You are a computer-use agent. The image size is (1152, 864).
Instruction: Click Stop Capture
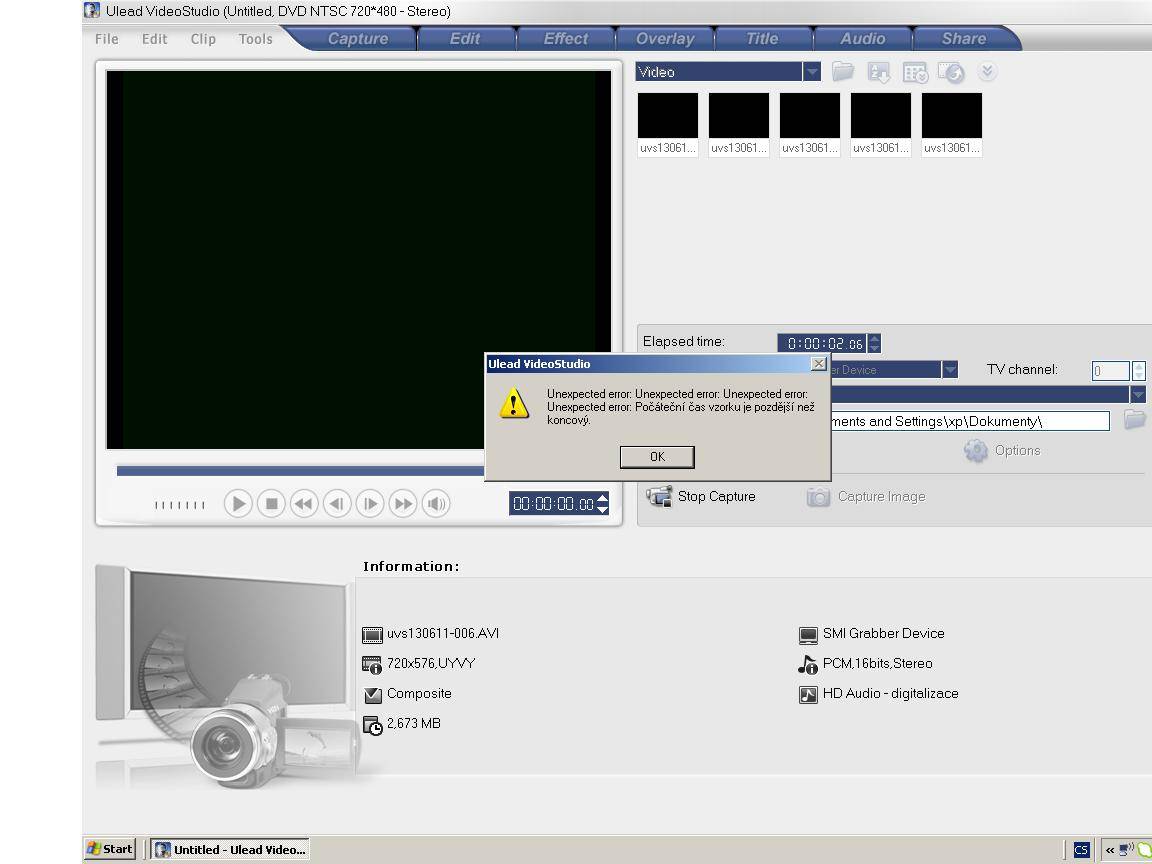click(x=701, y=497)
